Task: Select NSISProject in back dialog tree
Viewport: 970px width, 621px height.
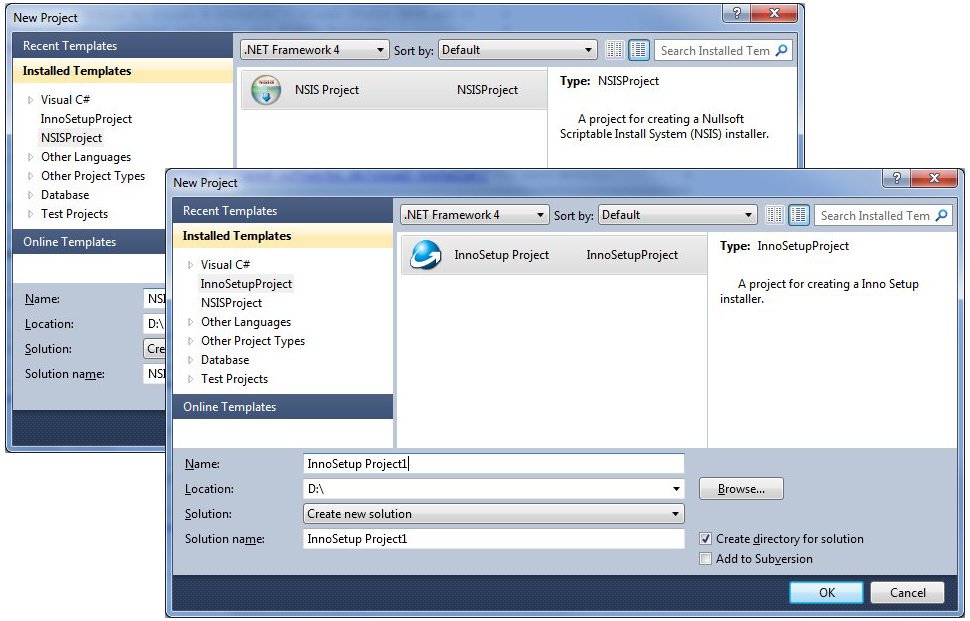Action: pyautogui.click(x=71, y=138)
